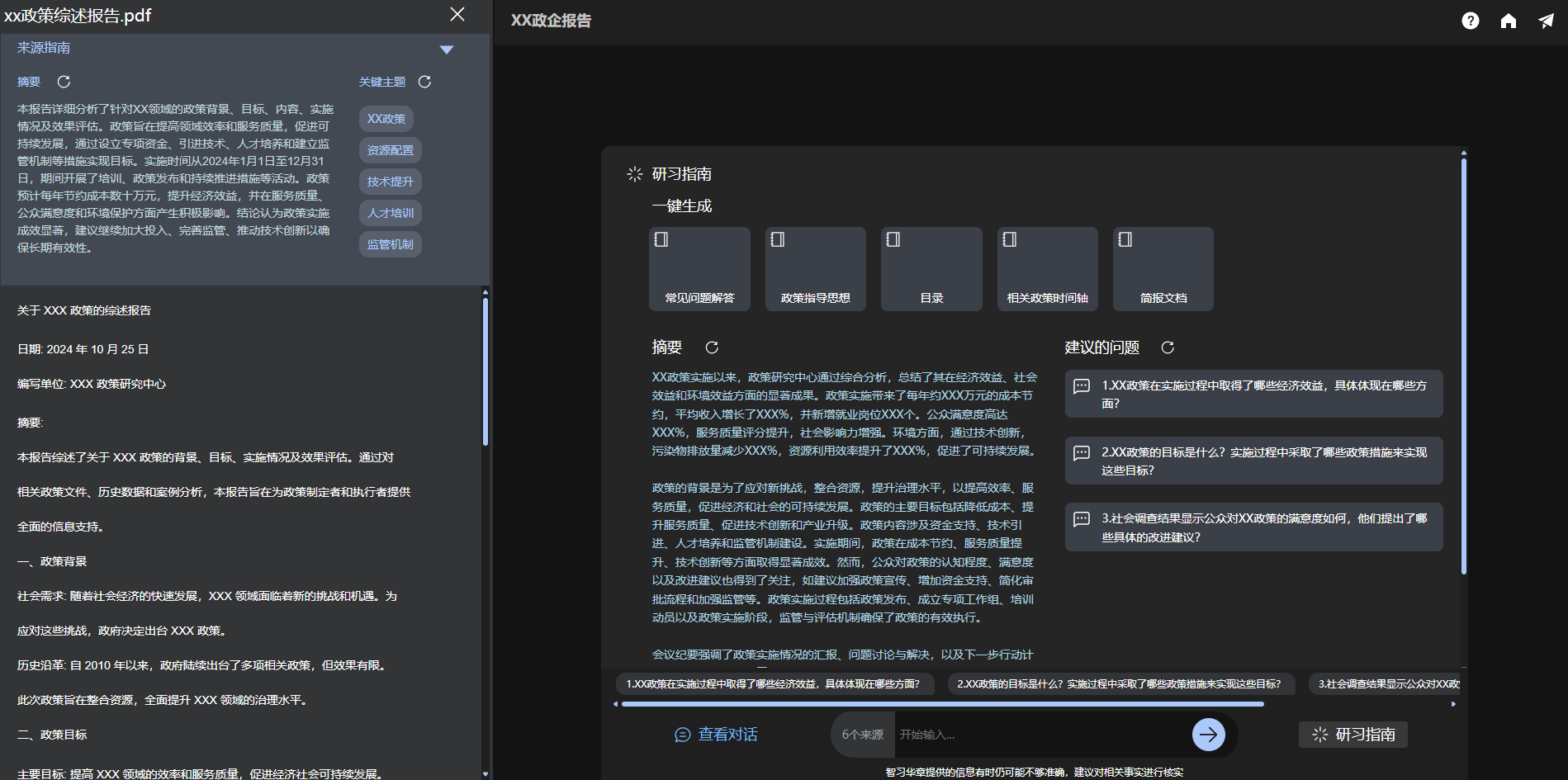Generate 相关政策时间轴 document
1568x780 pixels.
[1048, 269]
